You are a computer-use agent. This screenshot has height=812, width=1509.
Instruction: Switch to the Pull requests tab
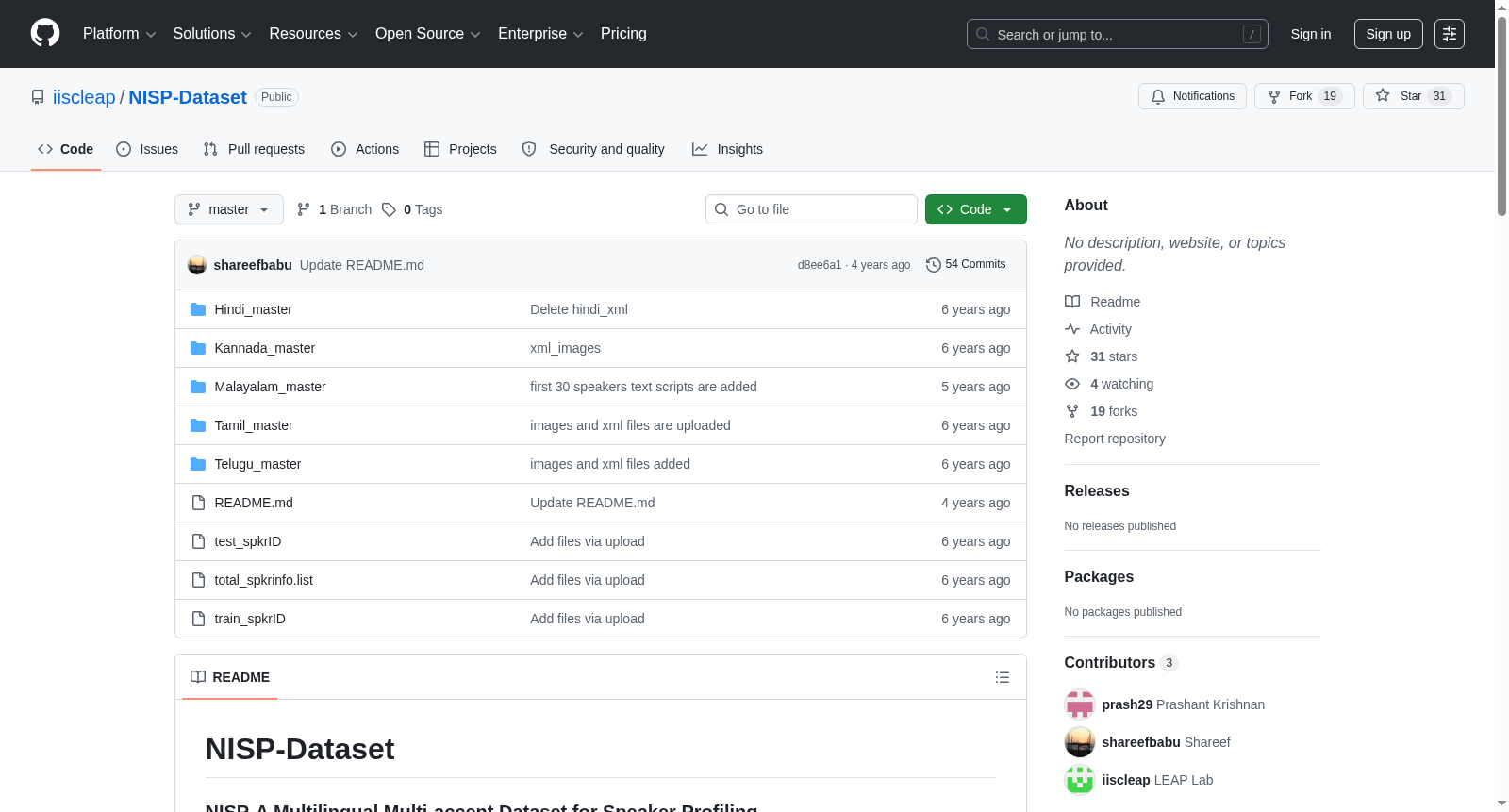click(x=254, y=149)
